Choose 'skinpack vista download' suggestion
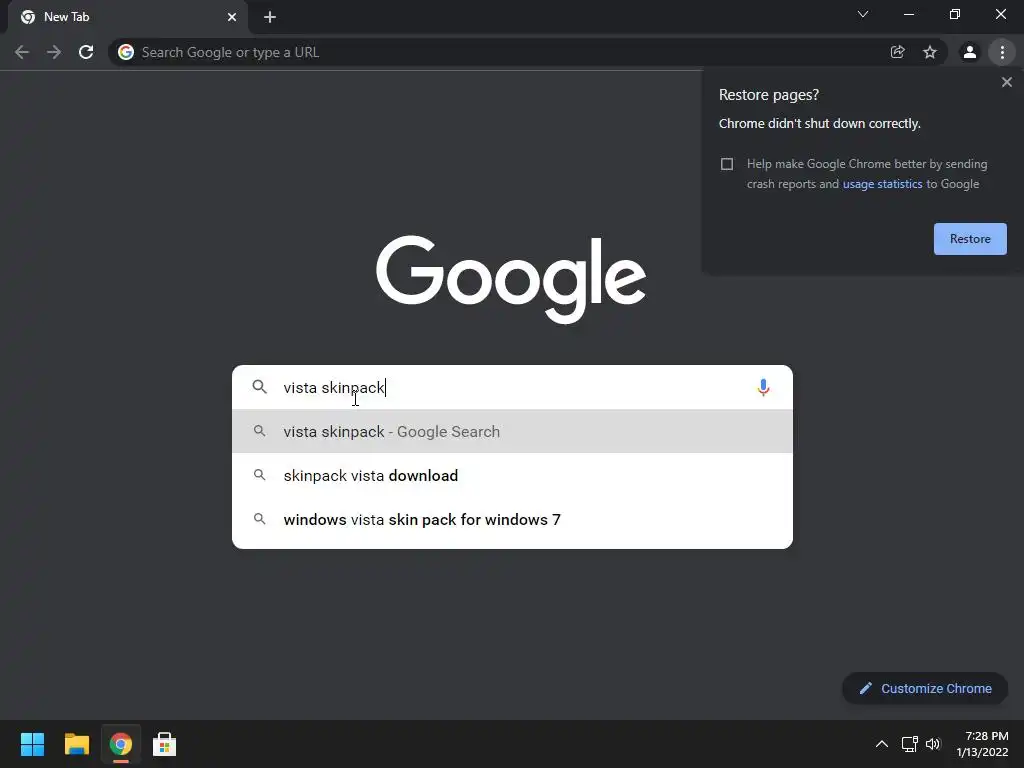Screen dimensions: 1024x768 512,475
